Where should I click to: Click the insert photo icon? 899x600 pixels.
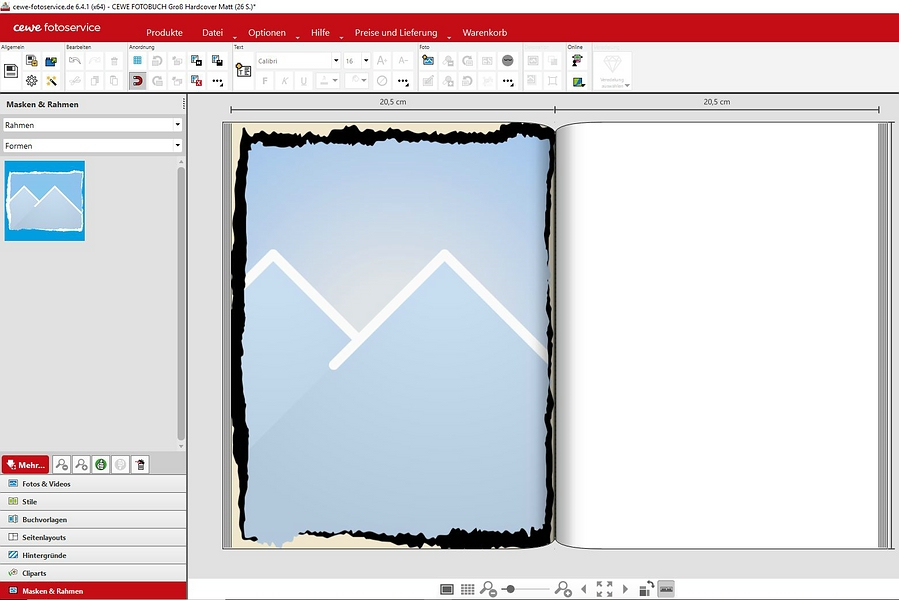pos(428,60)
